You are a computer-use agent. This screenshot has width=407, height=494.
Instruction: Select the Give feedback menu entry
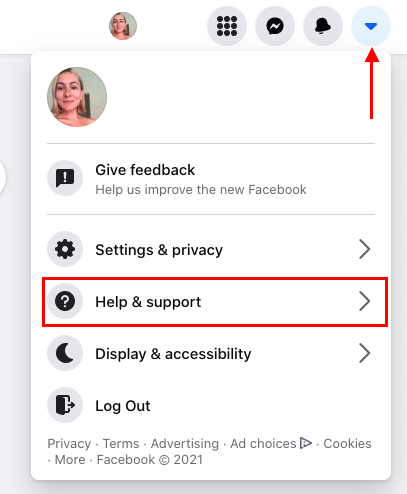click(211, 179)
